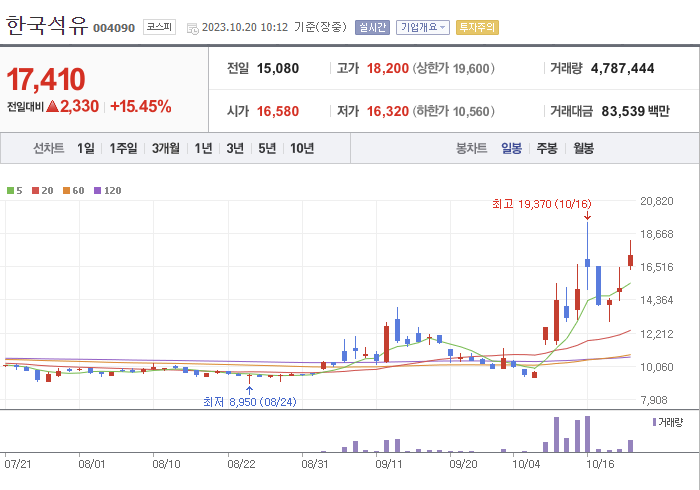The height and width of the screenshot is (490, 700).
Task: Click the red 20-day moving average legend swatch
Action: tap(35, 191)
